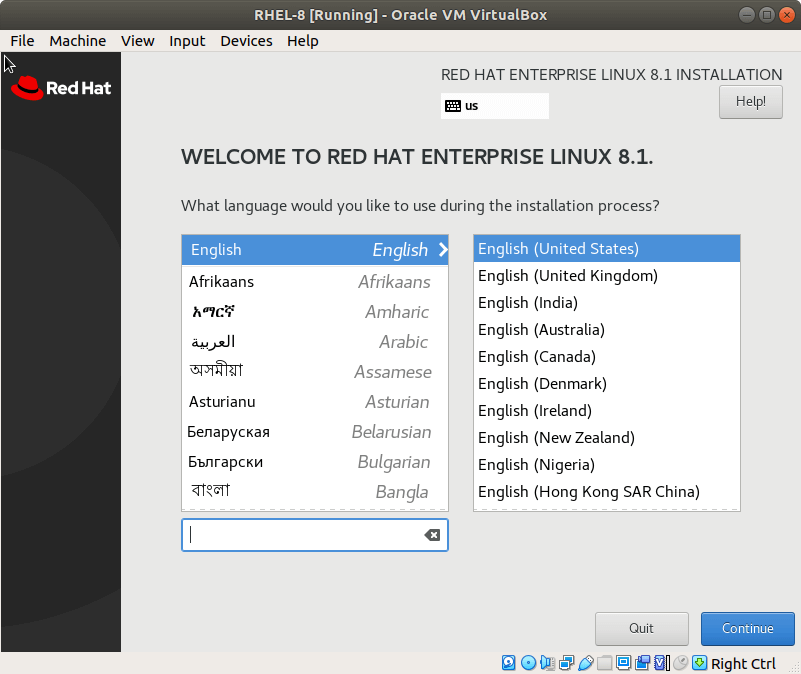Image resolution: width=801 pixels, height=674 pixels.
Task: Open the Devices menu
Action: pos(246,41)
